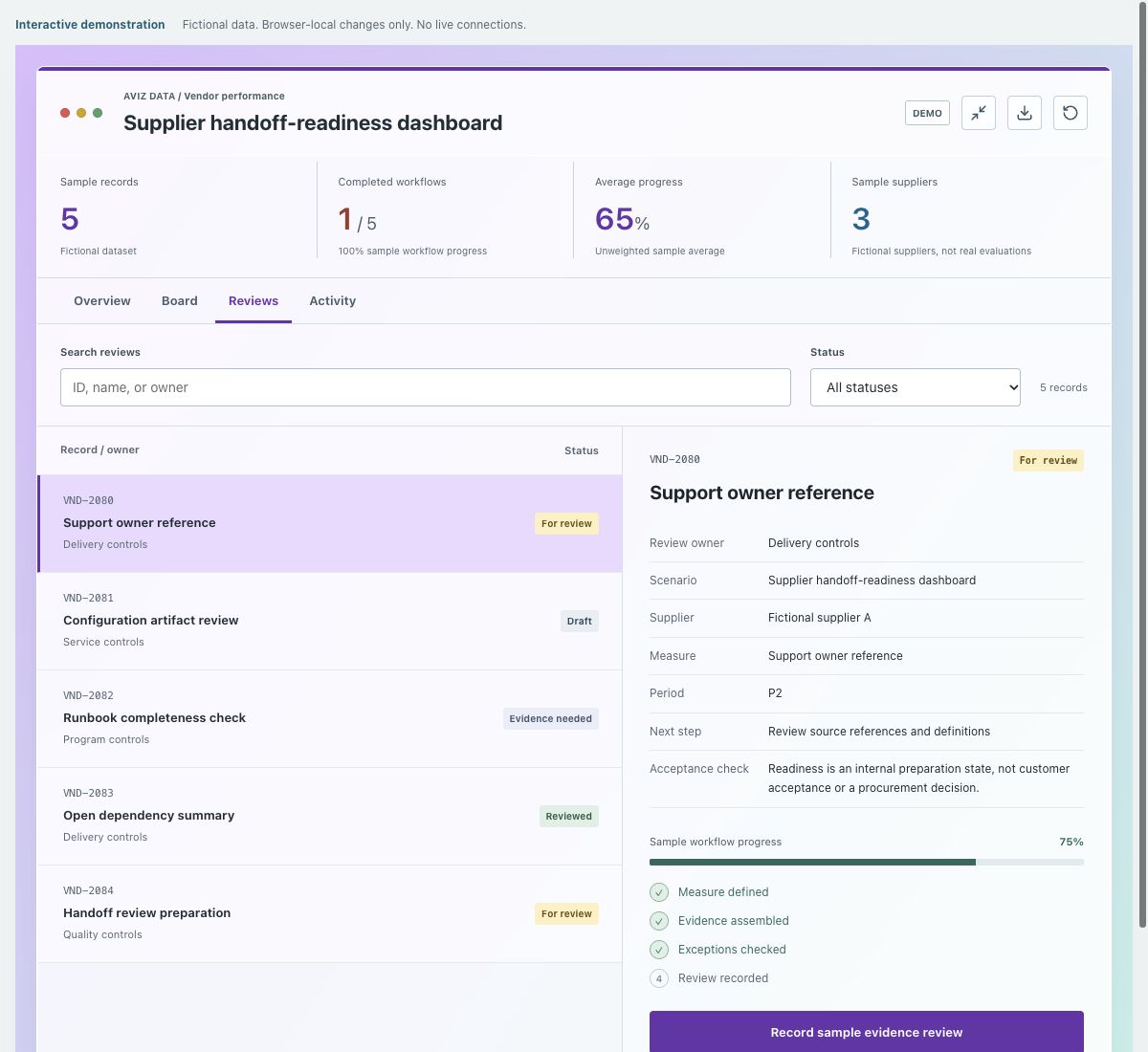Click the Completed workflows 1 / 5 value

click(x=358, y=220)
